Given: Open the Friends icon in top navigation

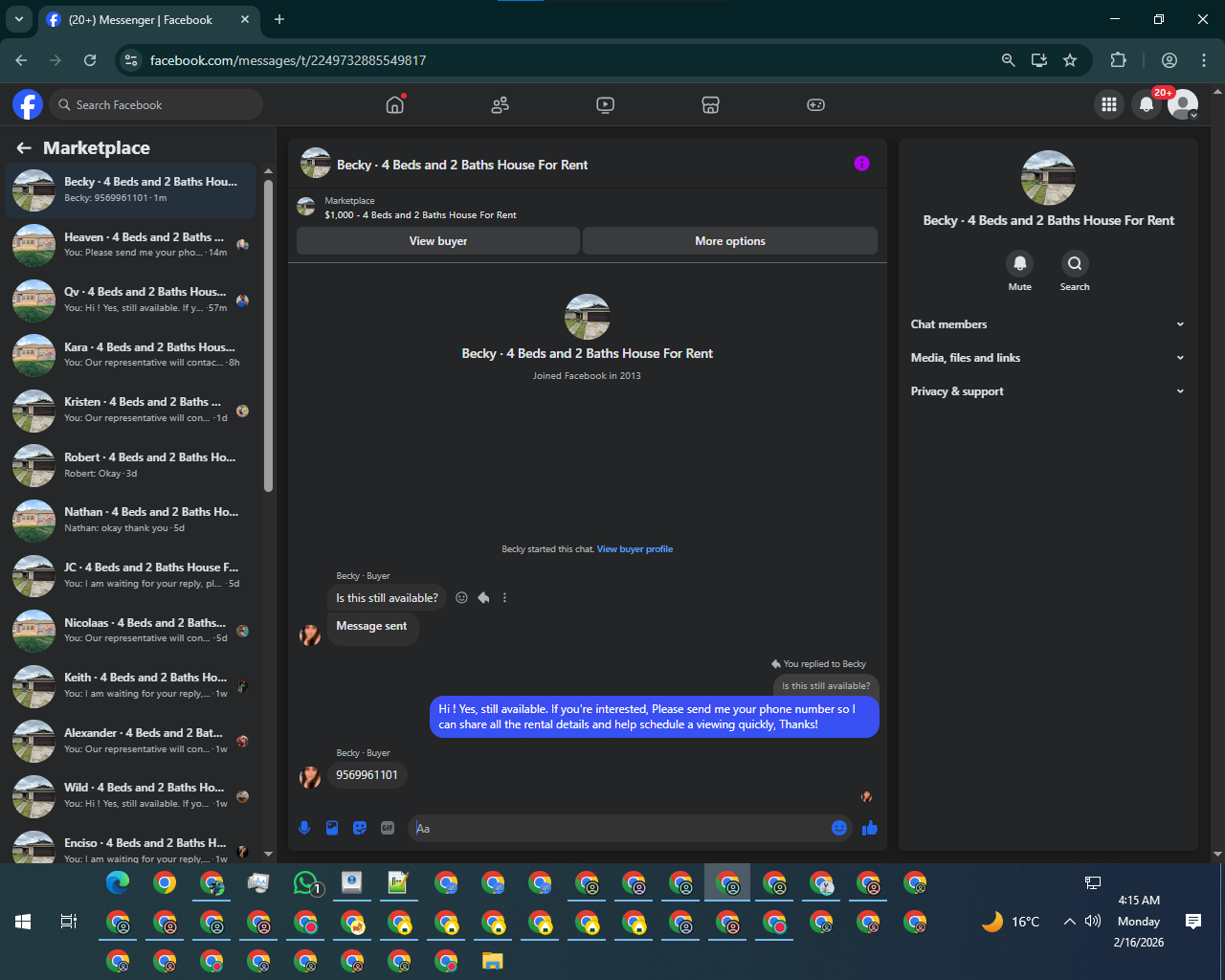Looking at the screenshot, I should (x=500, y=105).
